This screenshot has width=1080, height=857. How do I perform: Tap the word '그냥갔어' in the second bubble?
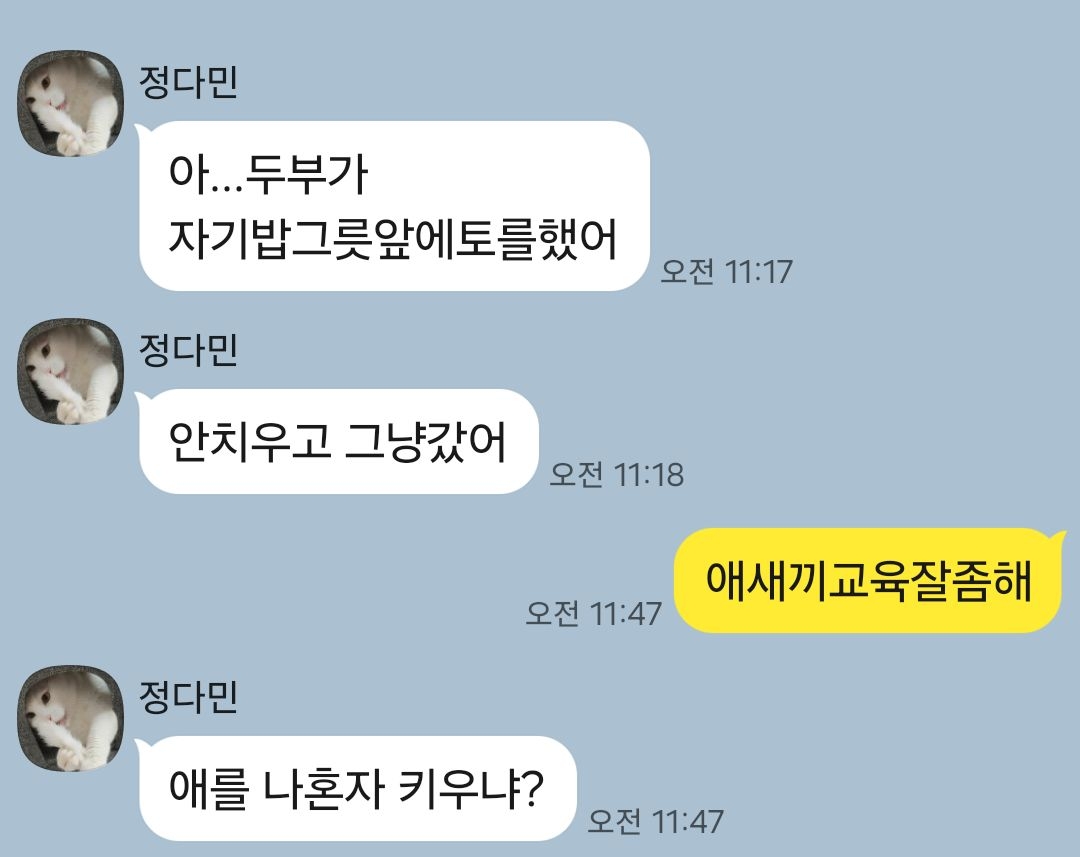click(x=426, y=442)
